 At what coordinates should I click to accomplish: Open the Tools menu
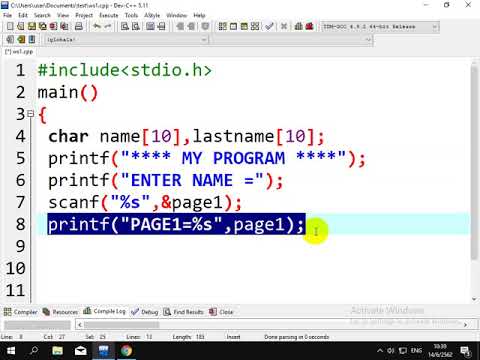(x=131, y=15)
